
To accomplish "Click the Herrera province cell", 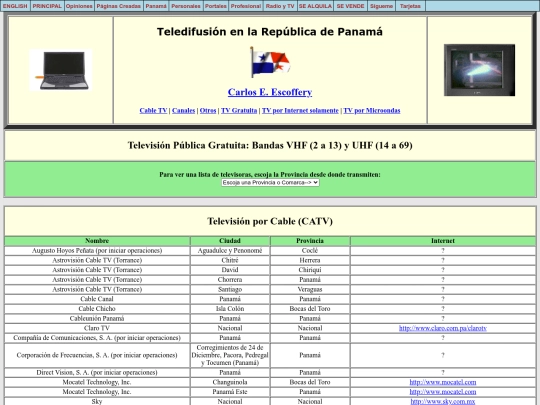I will click(310, 260).
